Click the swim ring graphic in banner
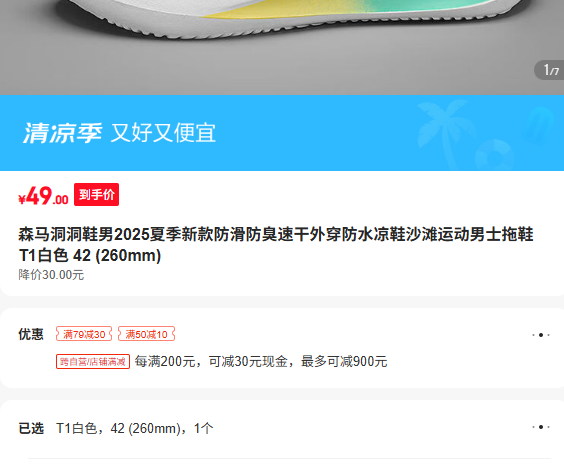Viewport: 564px width, 472px height. tap(495, 155)
